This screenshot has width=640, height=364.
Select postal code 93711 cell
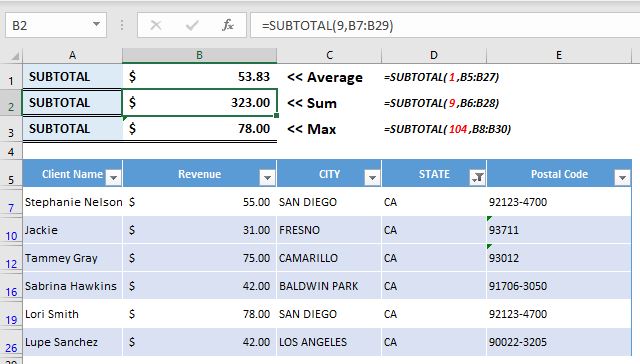[x=559, y=230]
